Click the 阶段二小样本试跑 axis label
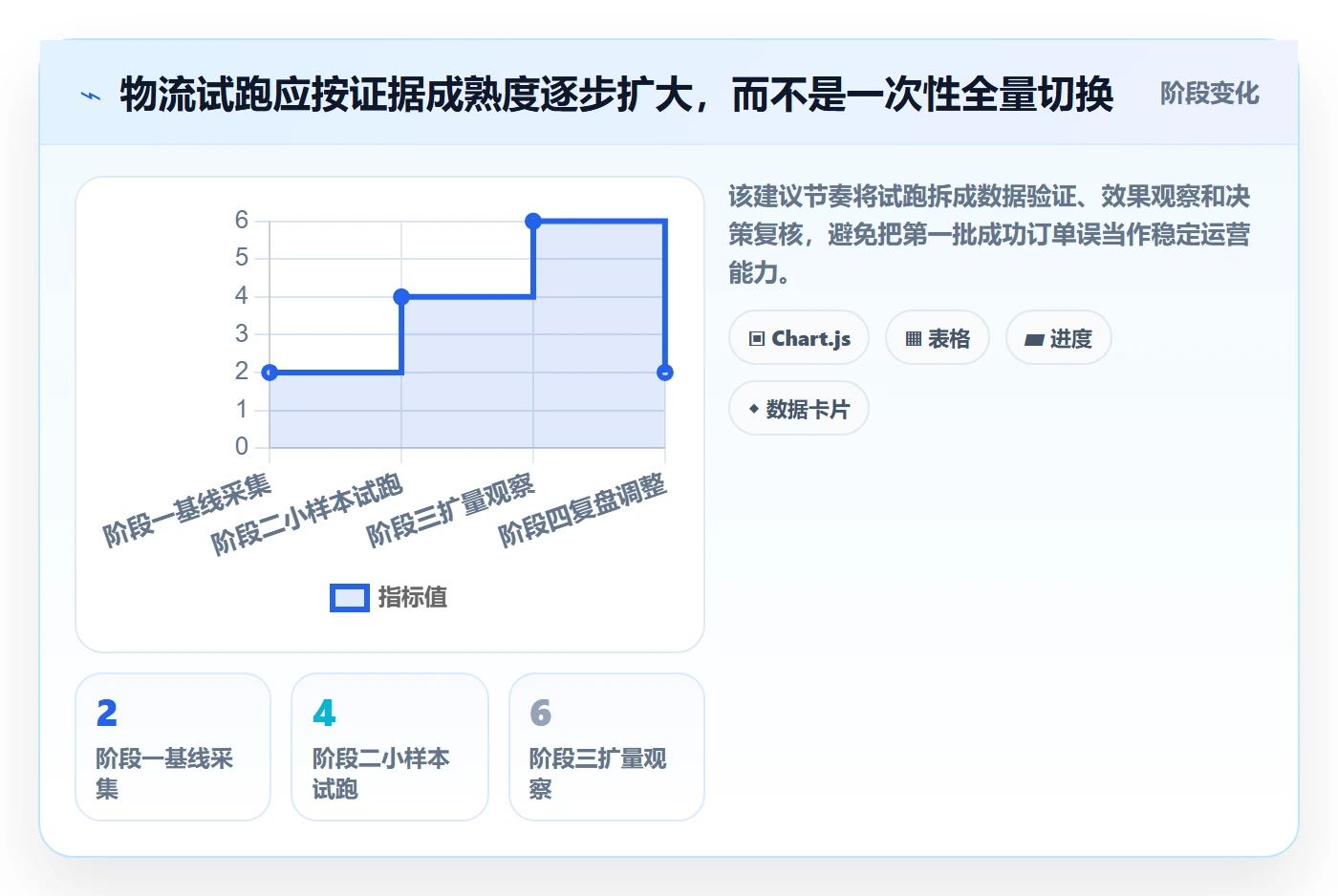The height and width of the screenshot is (896, 1338). pos(307,514)
